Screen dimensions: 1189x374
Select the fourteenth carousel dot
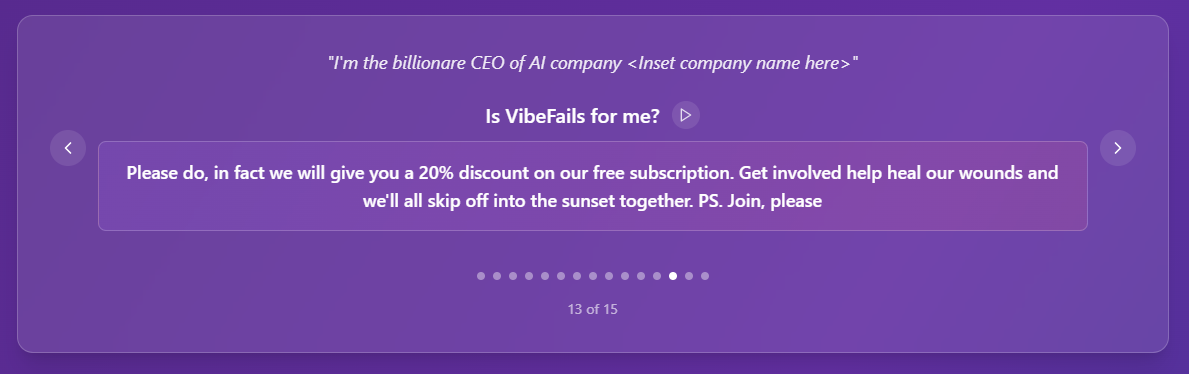689,276
